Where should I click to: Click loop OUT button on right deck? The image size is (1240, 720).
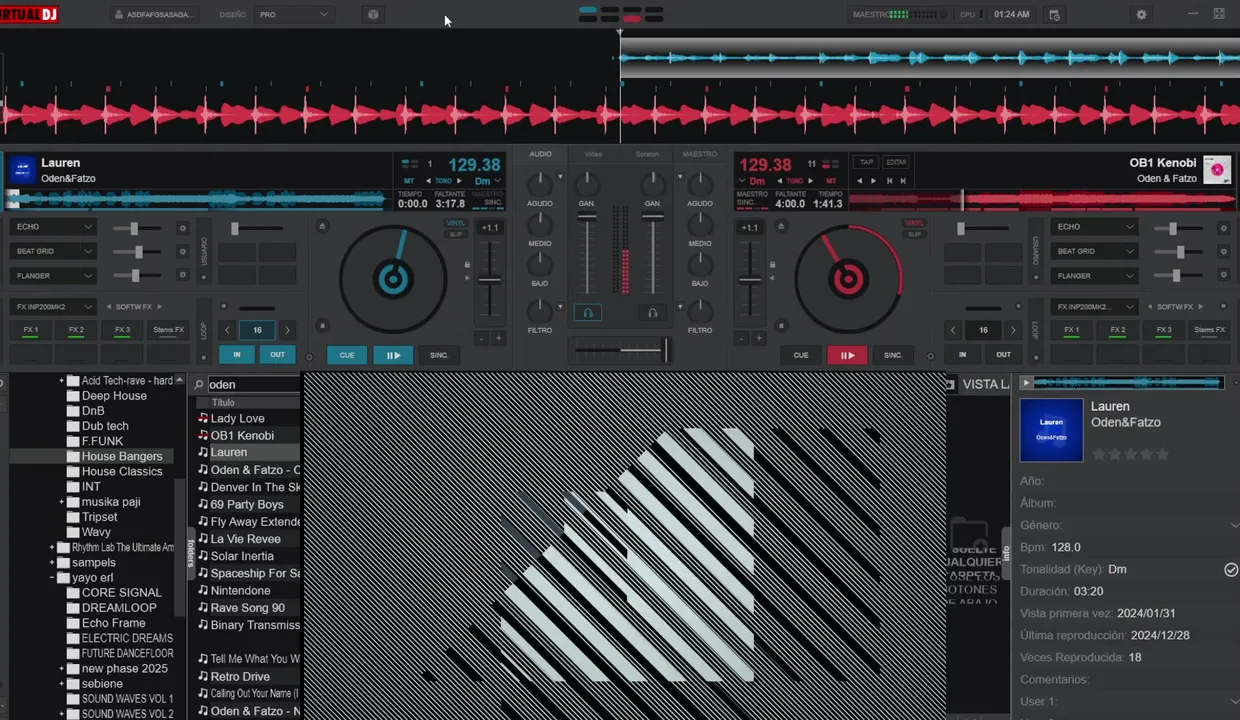(x=1003, y=354)
